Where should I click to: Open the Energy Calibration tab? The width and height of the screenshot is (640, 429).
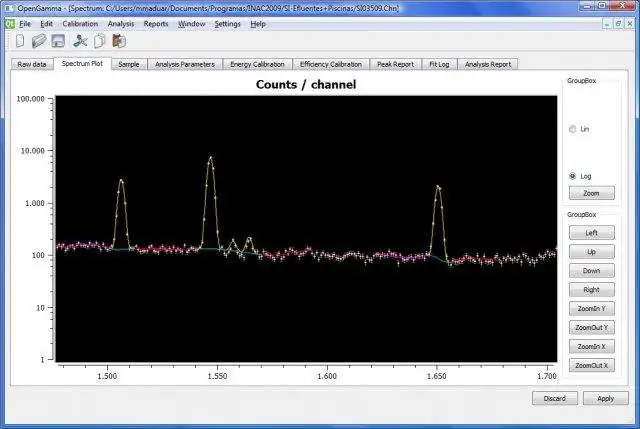coord(257,64)
